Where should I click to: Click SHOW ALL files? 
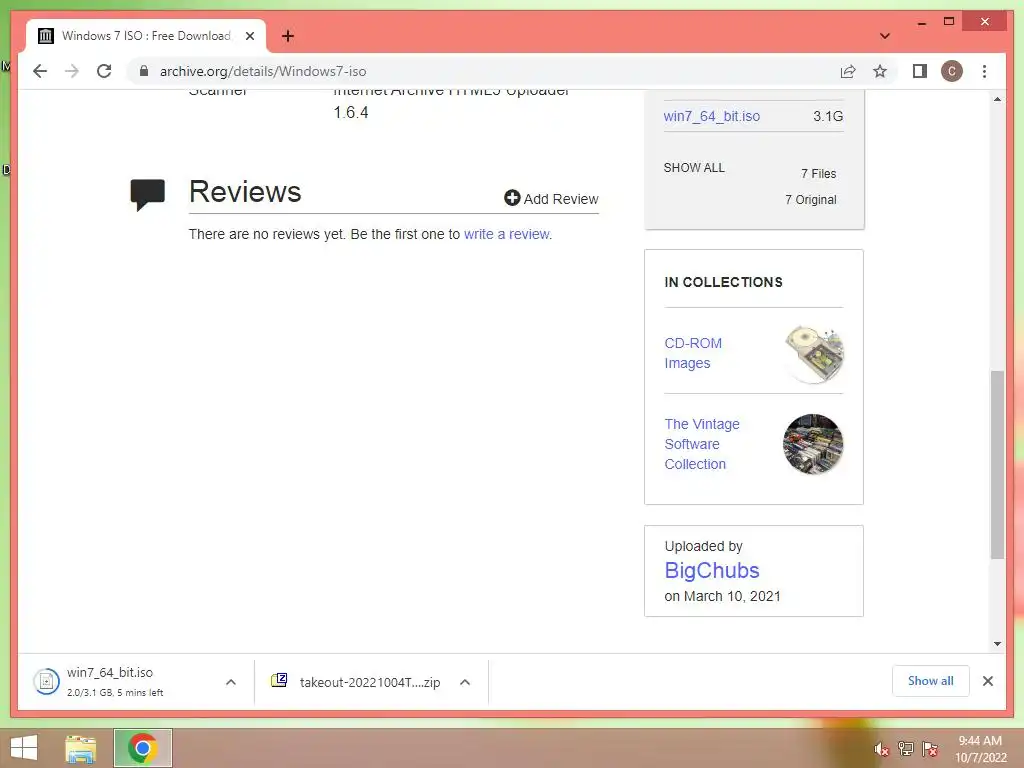pyautogui.click(x=694, y=168)
